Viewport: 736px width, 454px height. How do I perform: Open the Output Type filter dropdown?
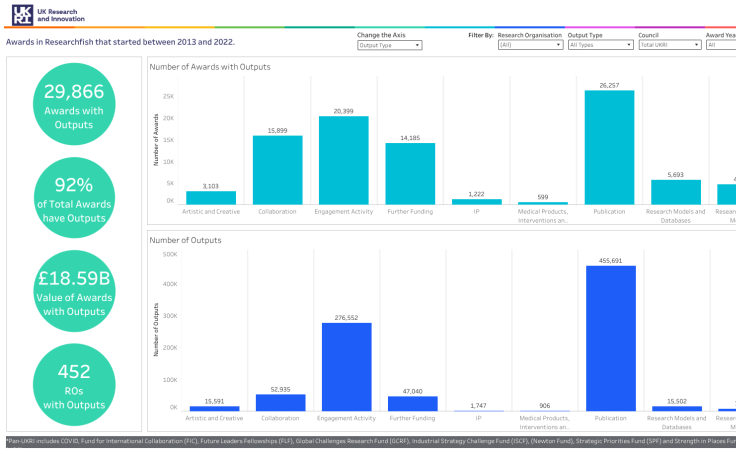(x=600, y=45)
